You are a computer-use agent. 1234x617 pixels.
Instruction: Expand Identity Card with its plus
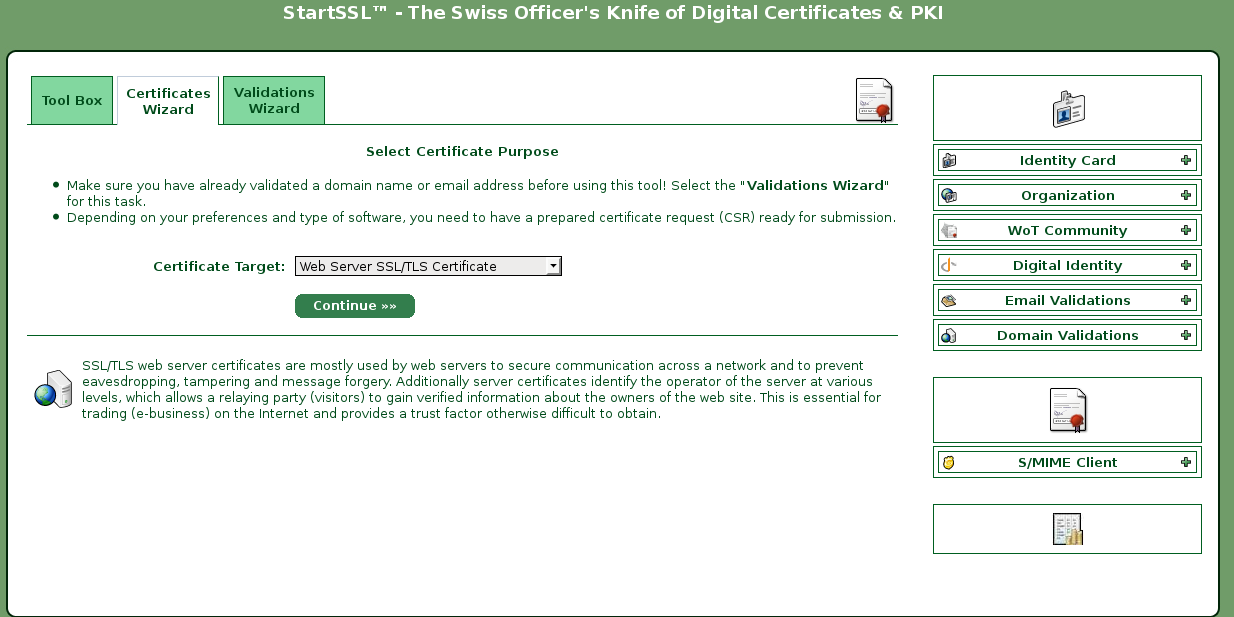(x=1186, y=160)
